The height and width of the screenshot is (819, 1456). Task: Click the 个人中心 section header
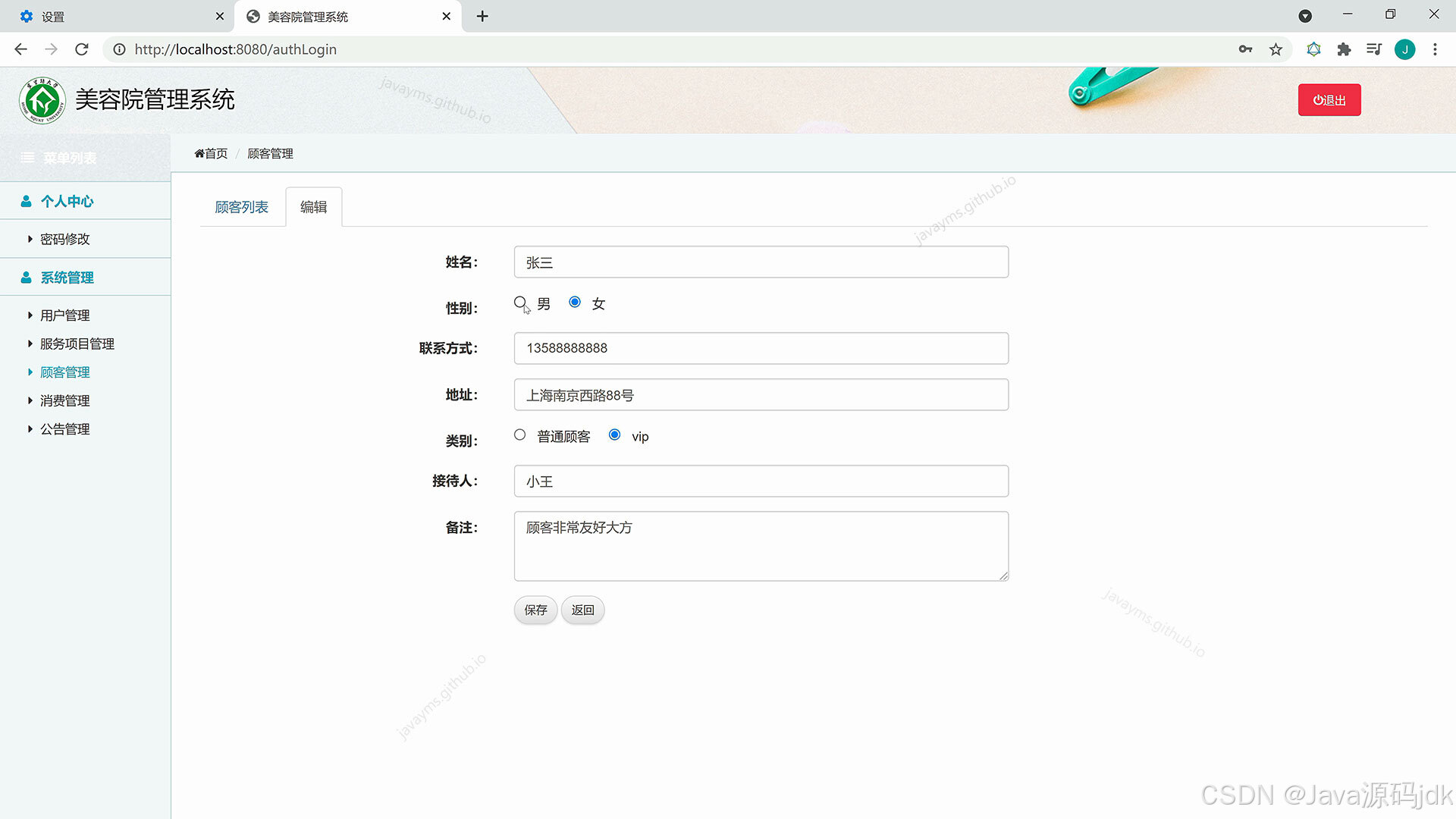(85, 201)
